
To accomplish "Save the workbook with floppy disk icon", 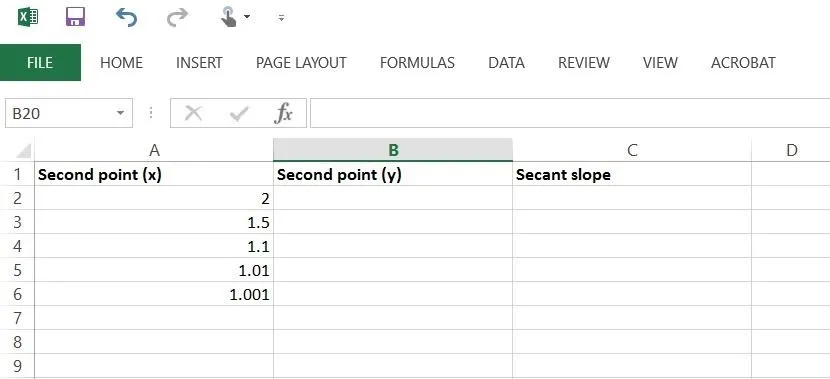I will (x=76, y=17).
